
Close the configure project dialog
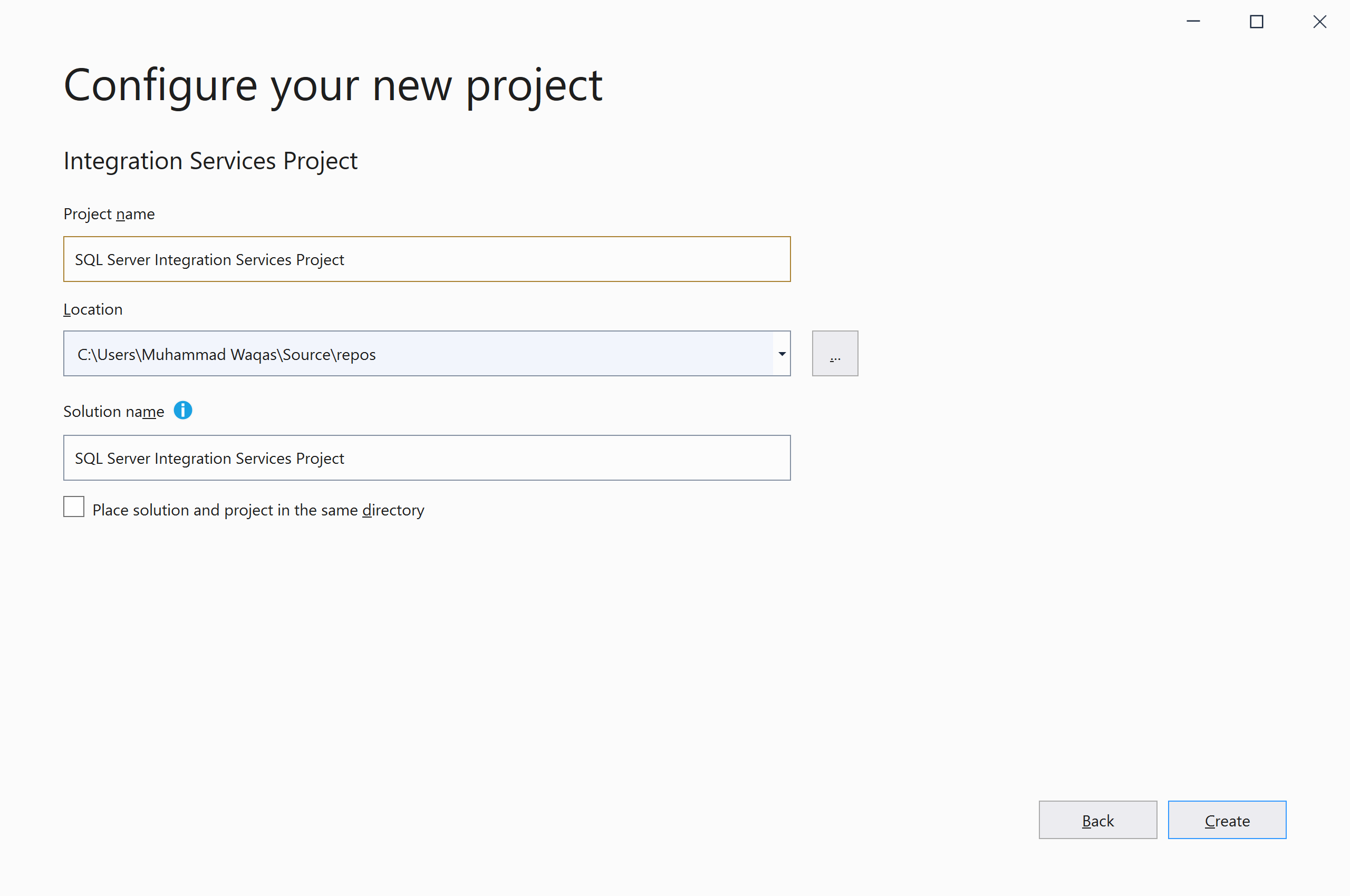pos(1319,22)
